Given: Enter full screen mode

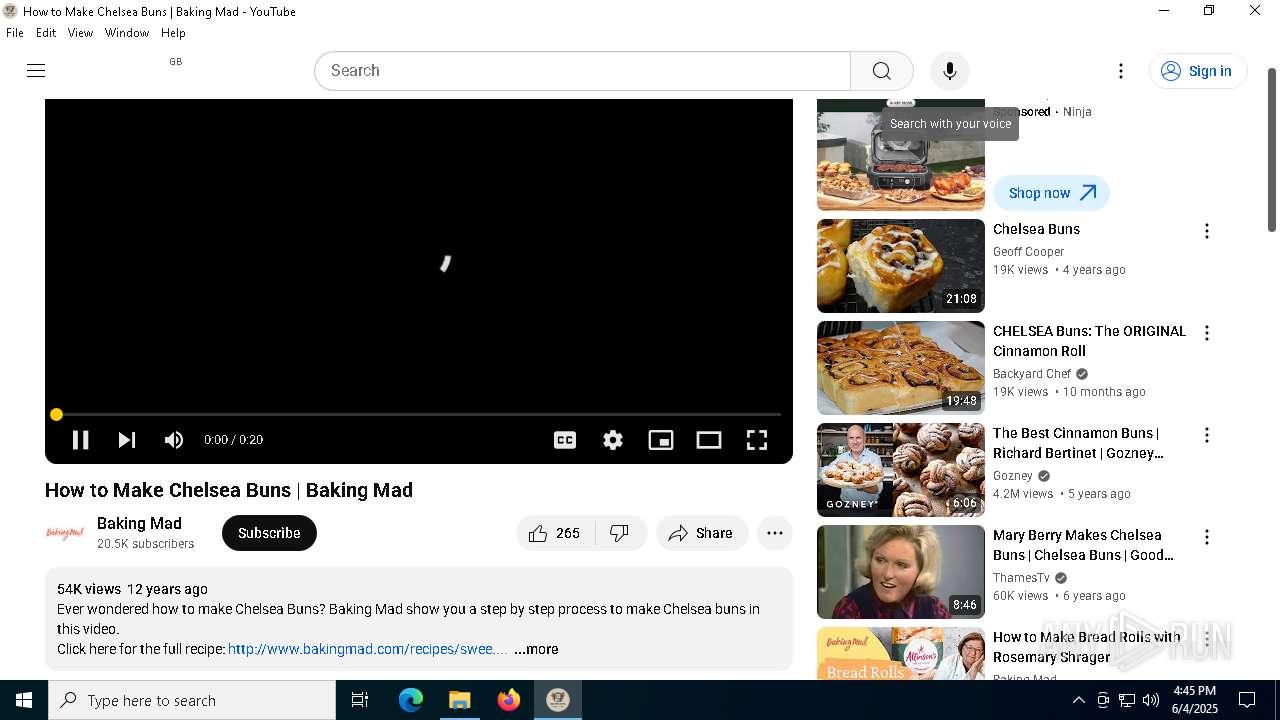Looking at the screenshot, I should click(757, 440).
